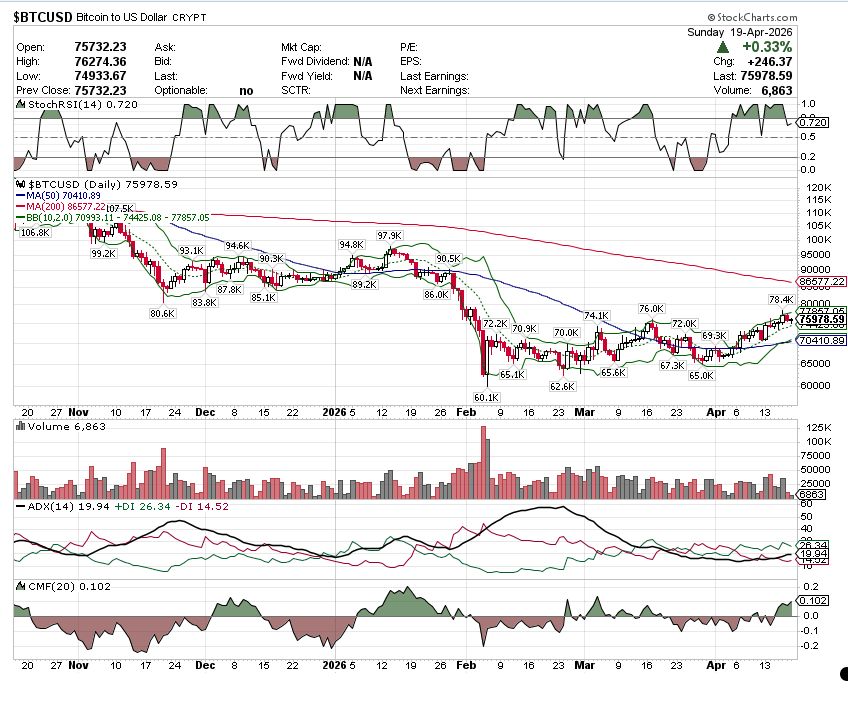The image size is (848, 709).
Task: Click the 62.6K low price label
Action: point(562,386)
